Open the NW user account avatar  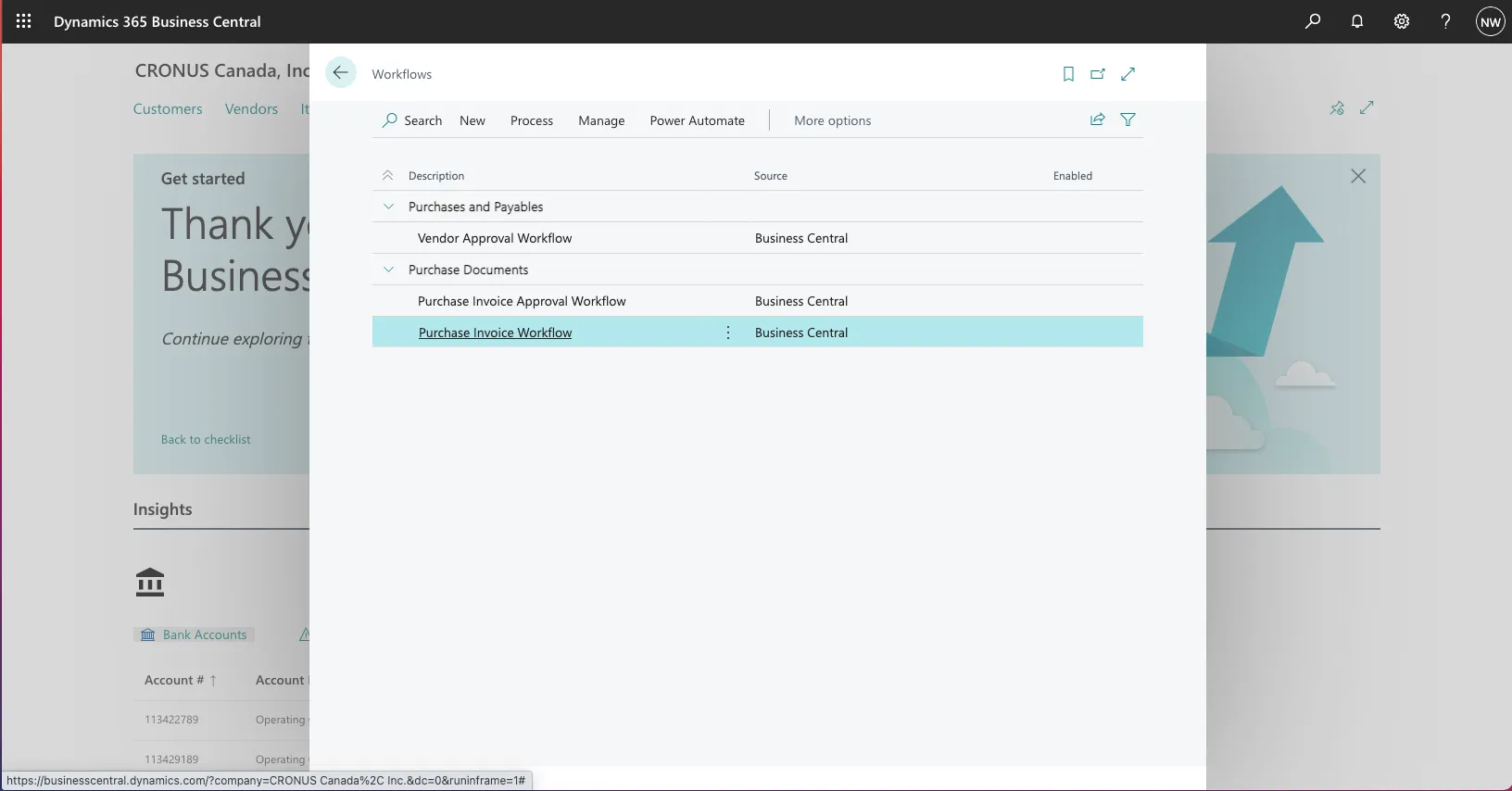pyautogui.click(x=1490, y=22)
